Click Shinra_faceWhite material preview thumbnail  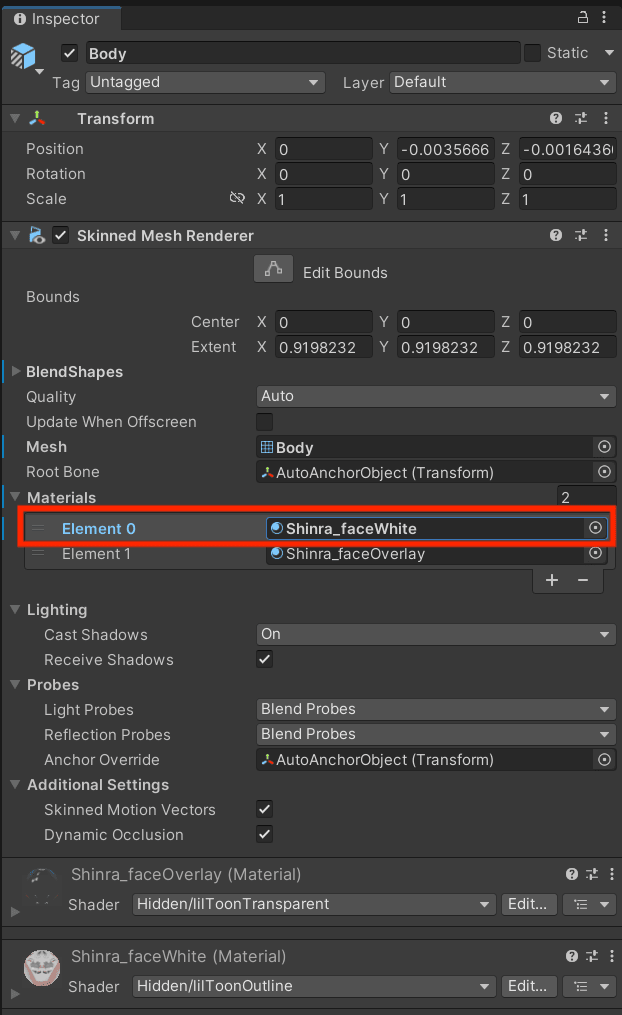coord(42,968)
